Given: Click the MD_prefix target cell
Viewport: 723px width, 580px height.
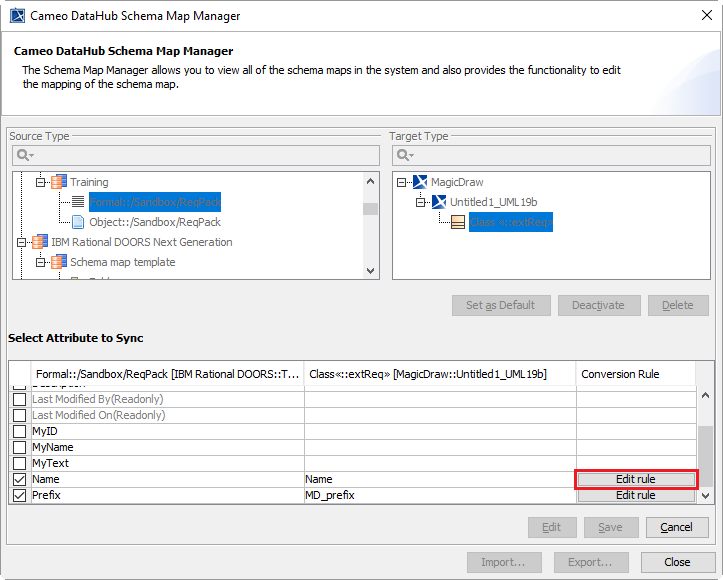Looking at the screenshot, I should click(x=440, y=495).
